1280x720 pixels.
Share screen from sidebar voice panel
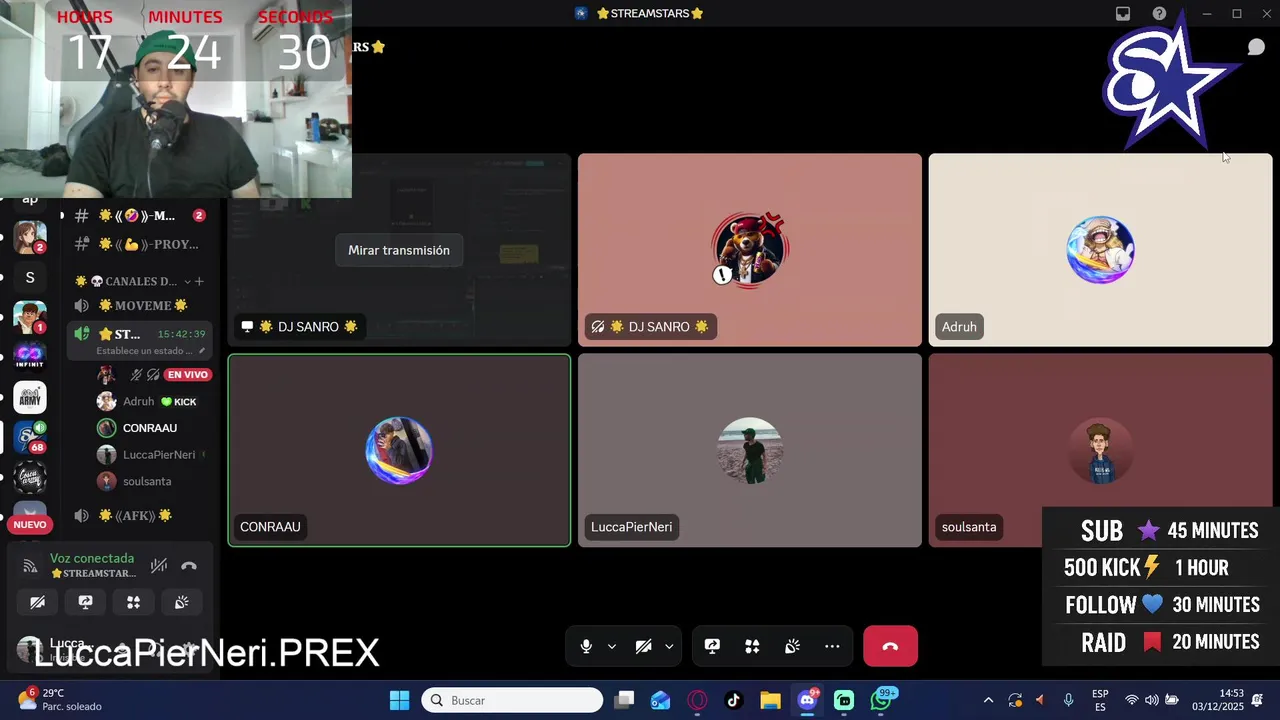tap(85, 602)
